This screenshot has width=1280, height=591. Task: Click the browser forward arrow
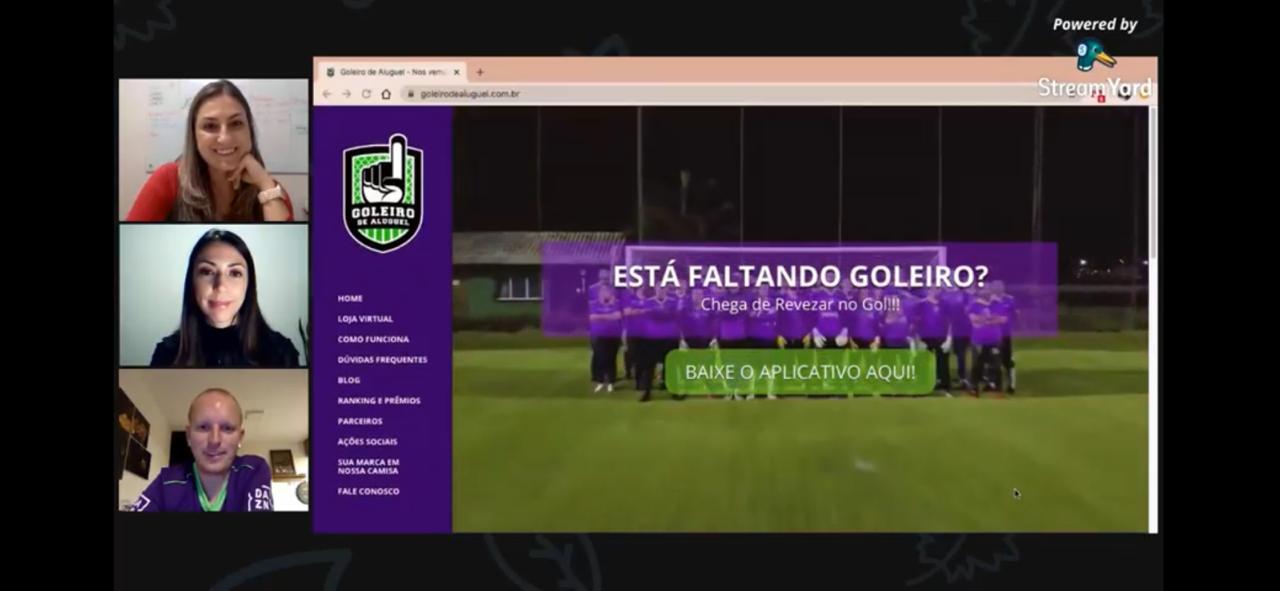(346, 94)
